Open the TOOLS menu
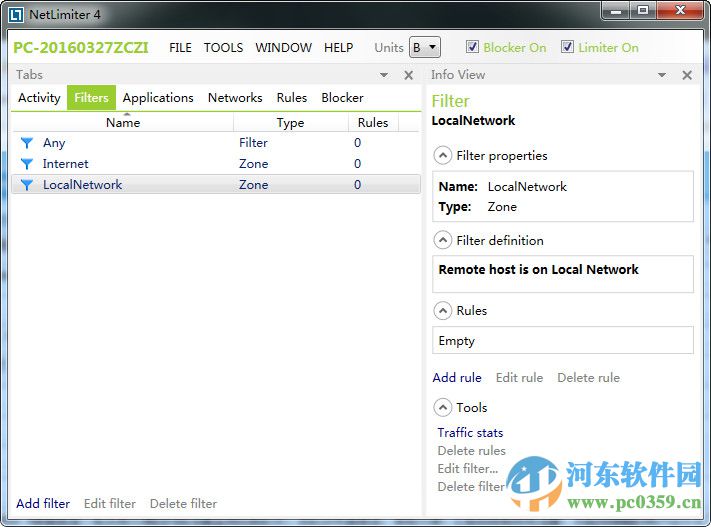Screen dimensions: 711x527 coord(224,48)
